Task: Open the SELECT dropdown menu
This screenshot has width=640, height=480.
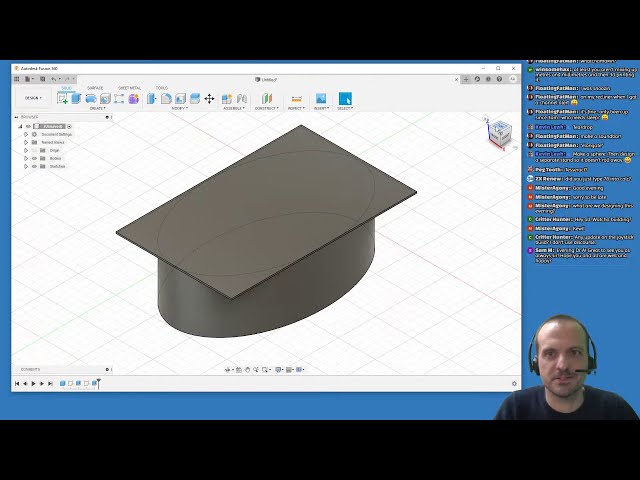Action: (x=345, y=108)
